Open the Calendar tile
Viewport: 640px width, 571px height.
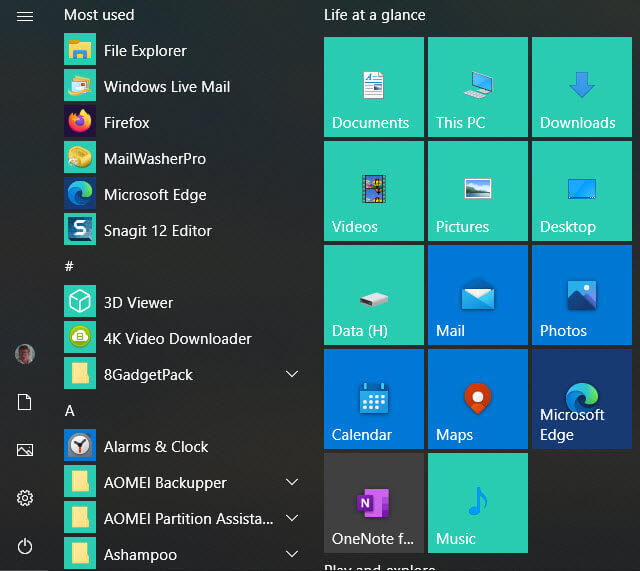tap(374, 399)
